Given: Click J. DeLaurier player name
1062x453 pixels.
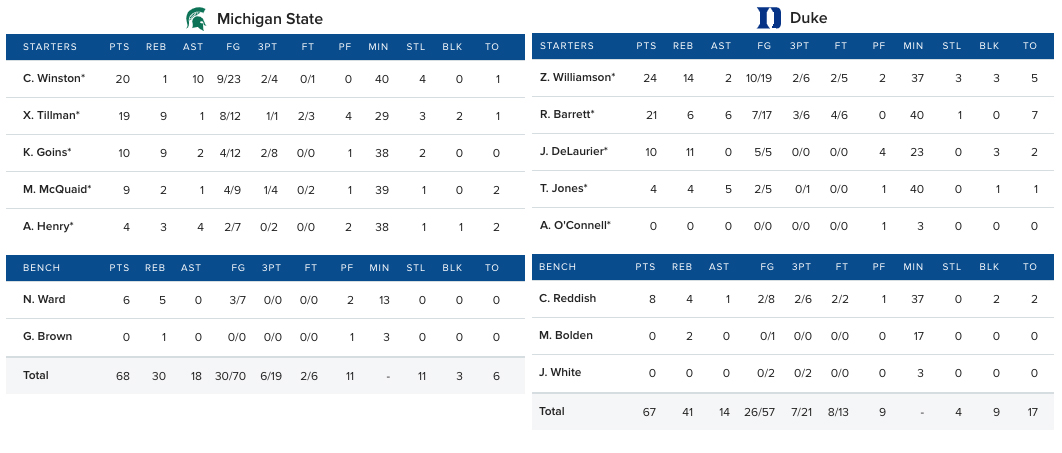Looking at the screenshot, I should [573, 151].
